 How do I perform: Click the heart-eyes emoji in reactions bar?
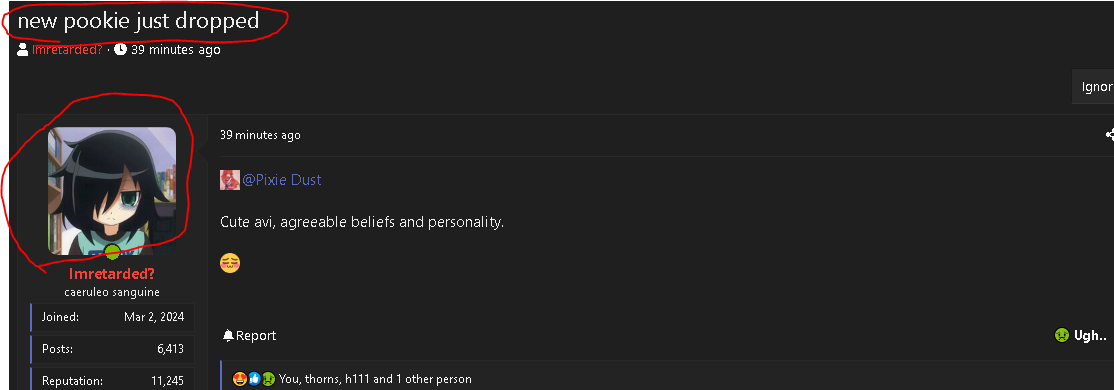(239, 379)
